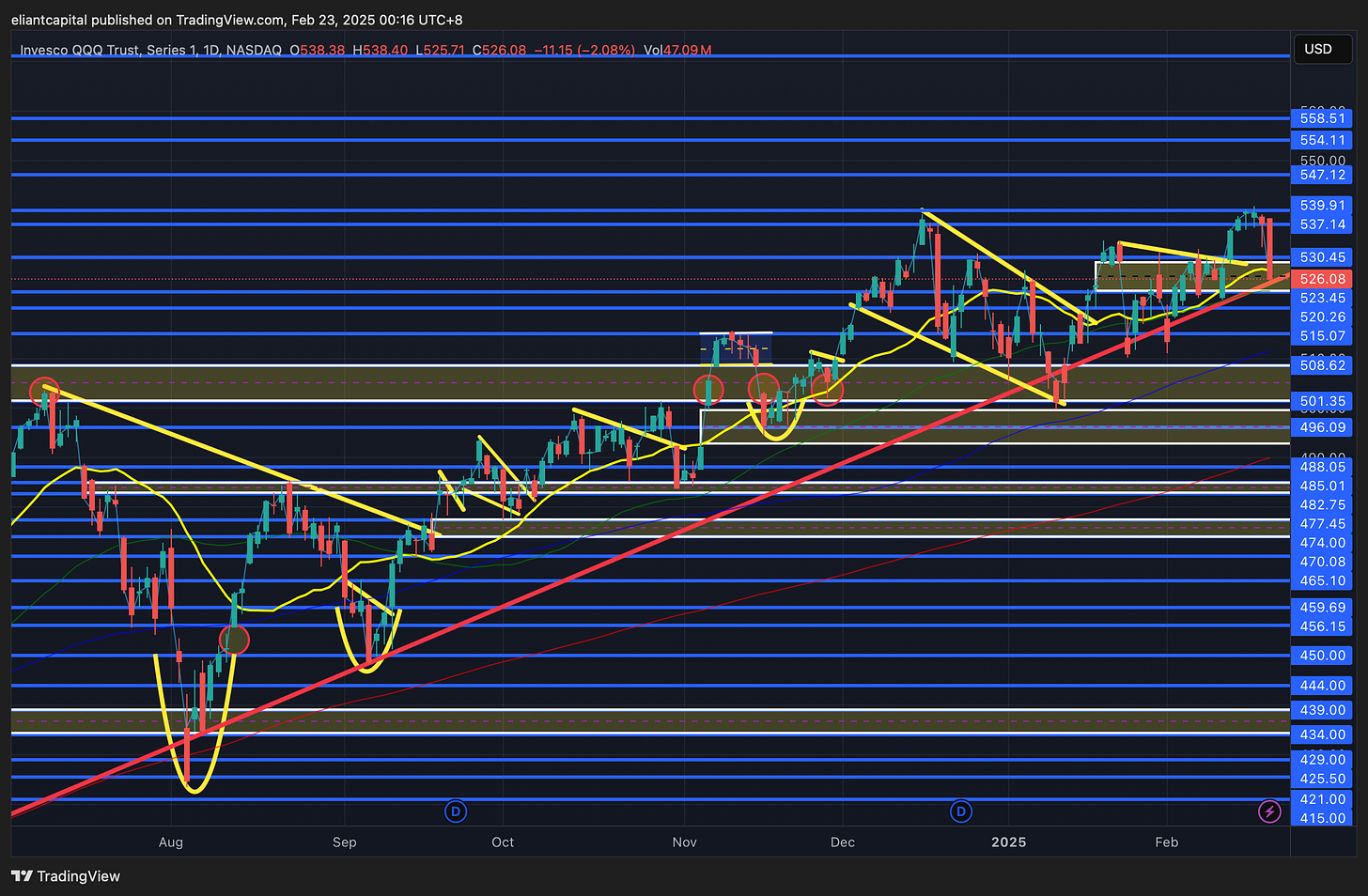Image resolution: width=1368 pixels, height=896 pixels.
Task: Select the 477.45 price level label
Action: (1322, 524)
